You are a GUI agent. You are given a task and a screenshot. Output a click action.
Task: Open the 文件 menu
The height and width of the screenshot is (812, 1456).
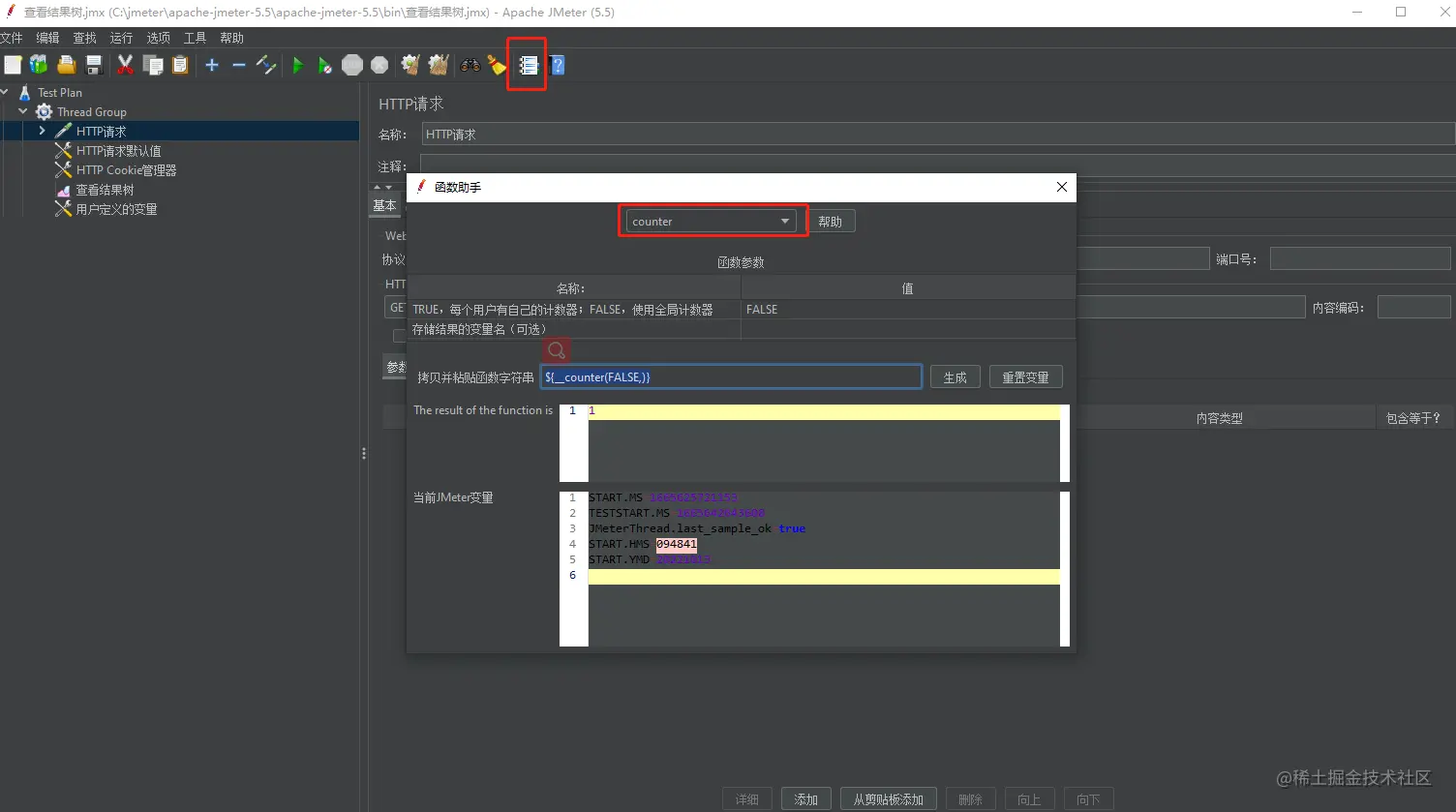pos(11,38)
